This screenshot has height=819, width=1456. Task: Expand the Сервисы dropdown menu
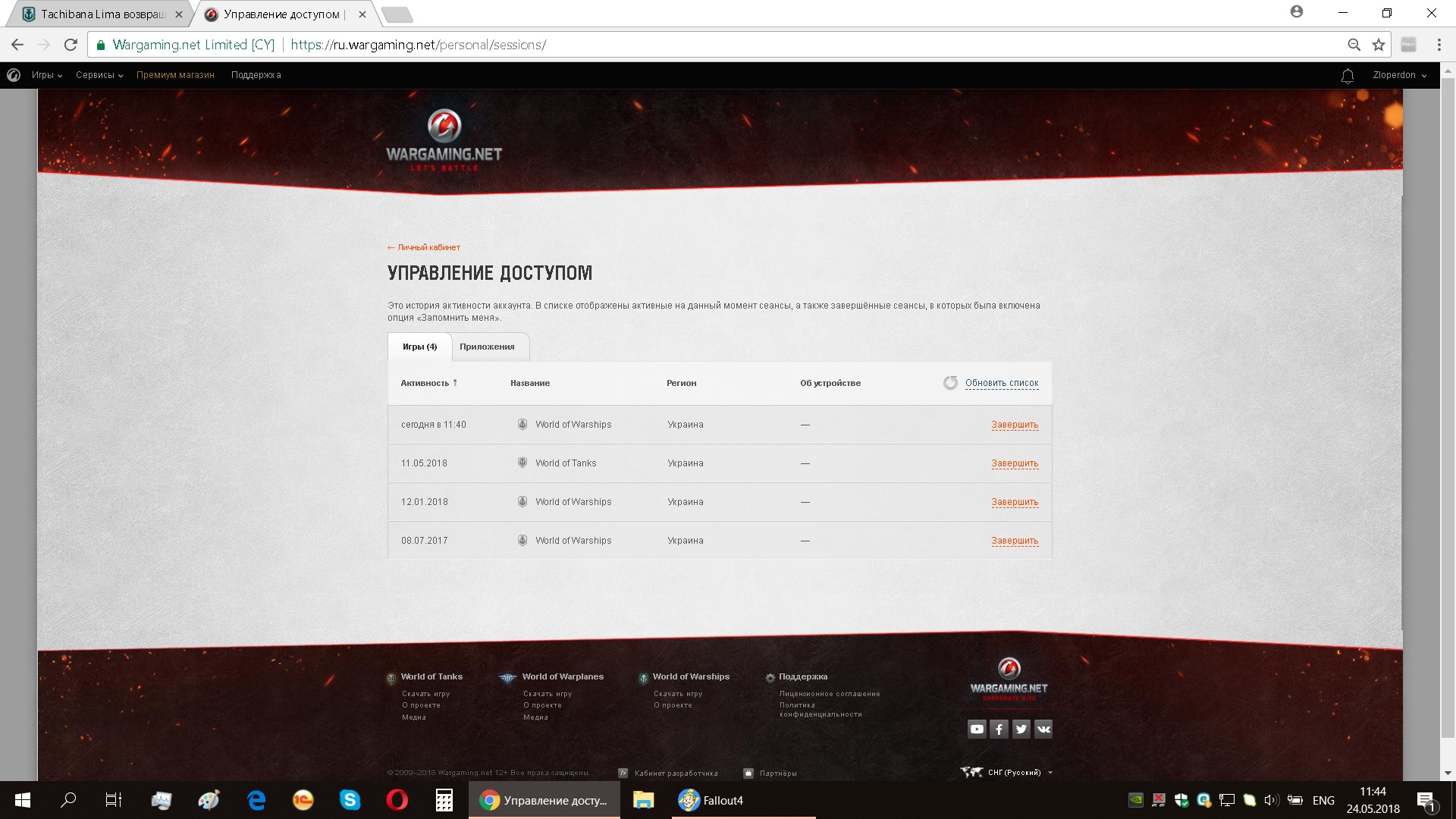point(99,75)
